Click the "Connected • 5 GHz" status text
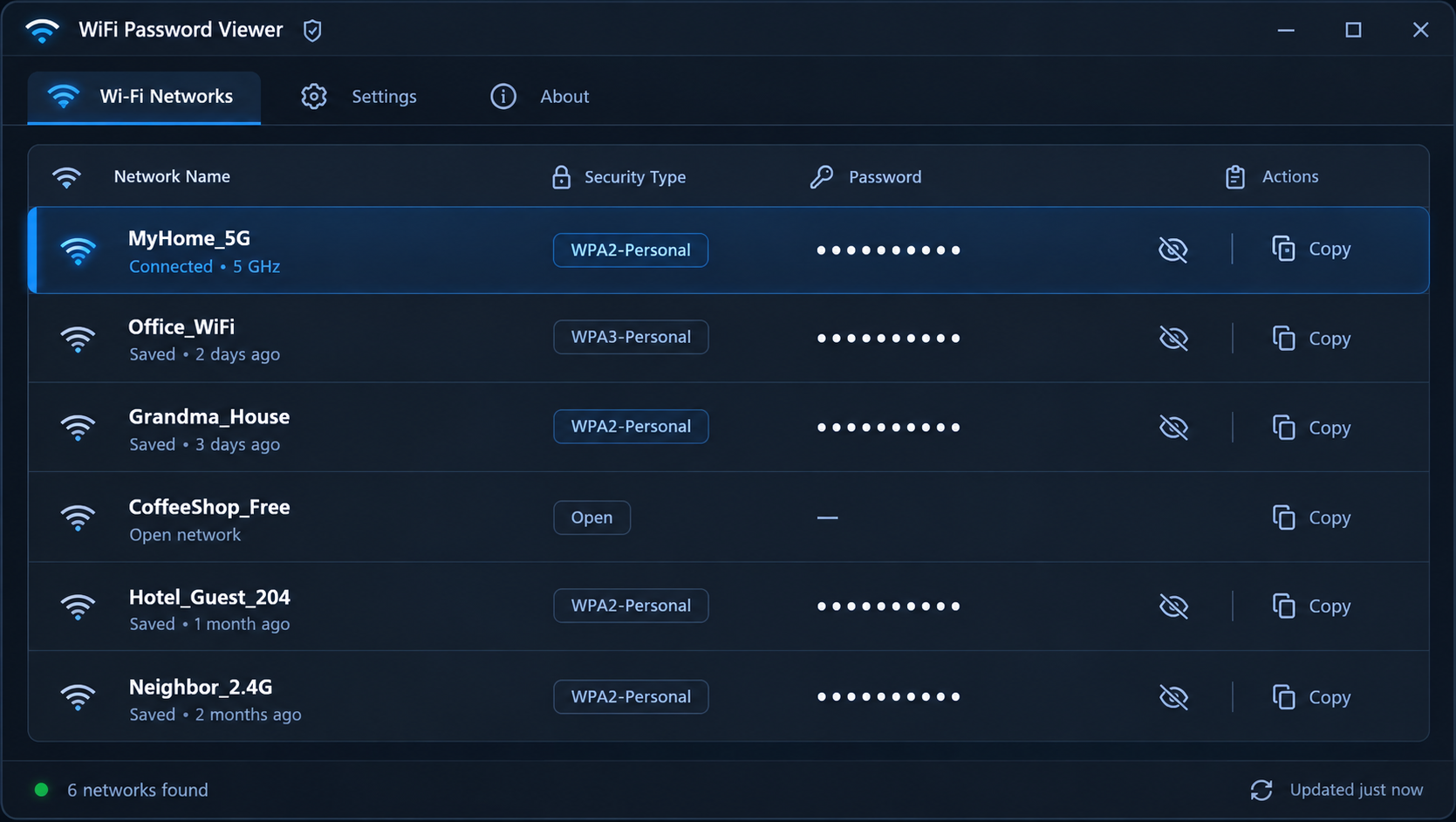Viewport: 1456px width, 822px height. tap(204, 266)
